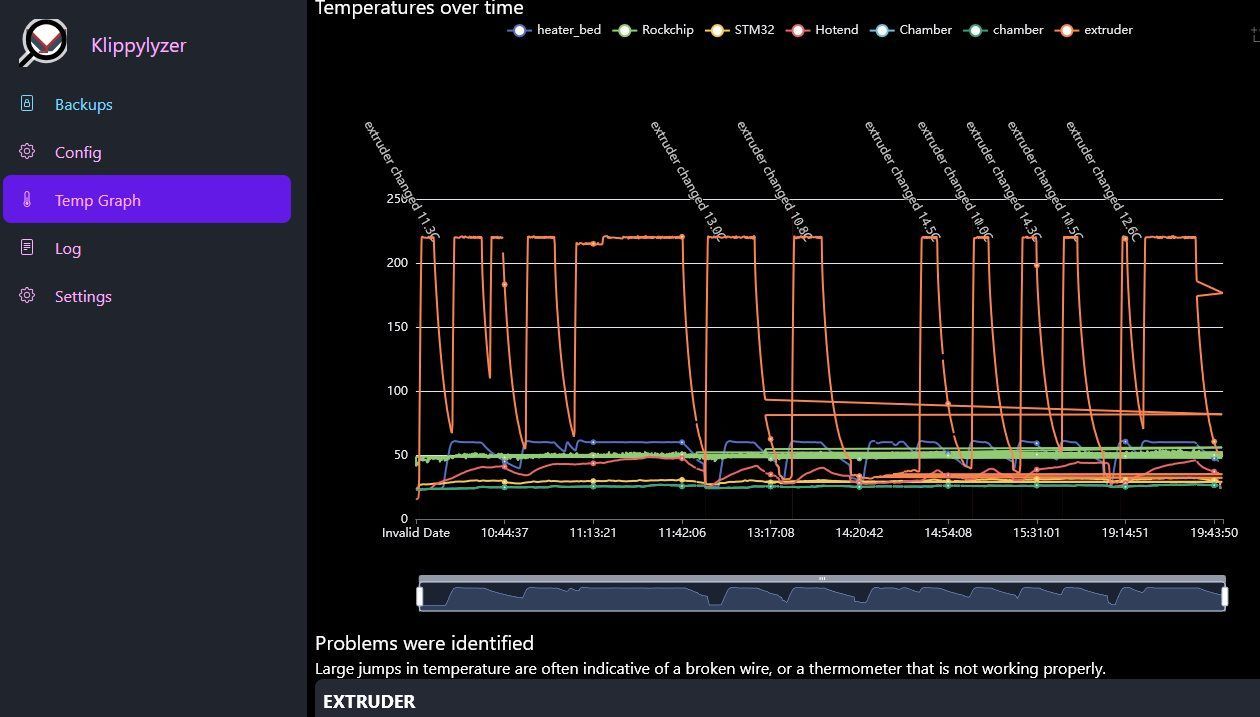Click the Klippylyzer magnifier logo
Screen dimensions: 1260x717
click(x=44, y=43)
